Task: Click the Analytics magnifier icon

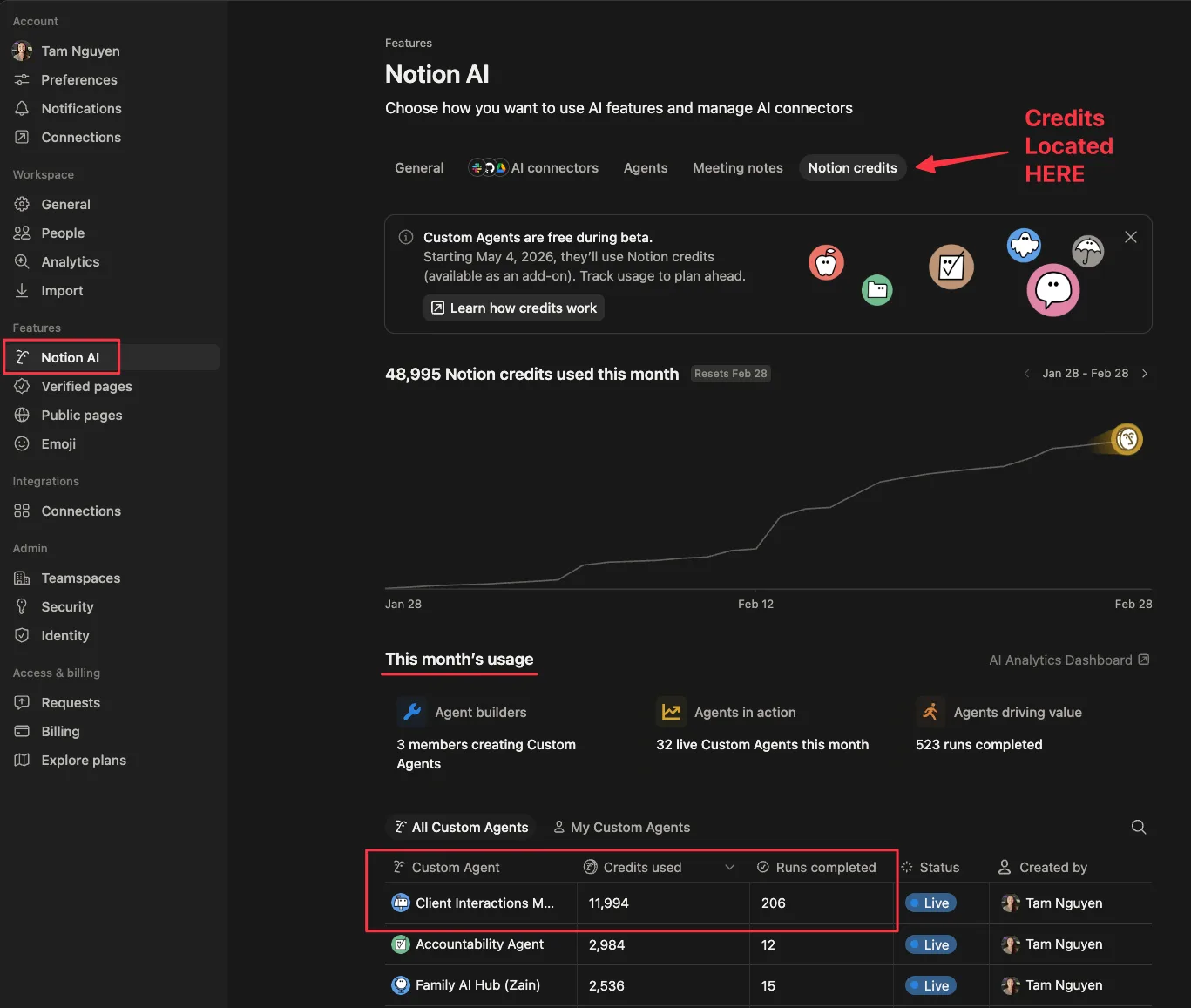Action: 22,261
